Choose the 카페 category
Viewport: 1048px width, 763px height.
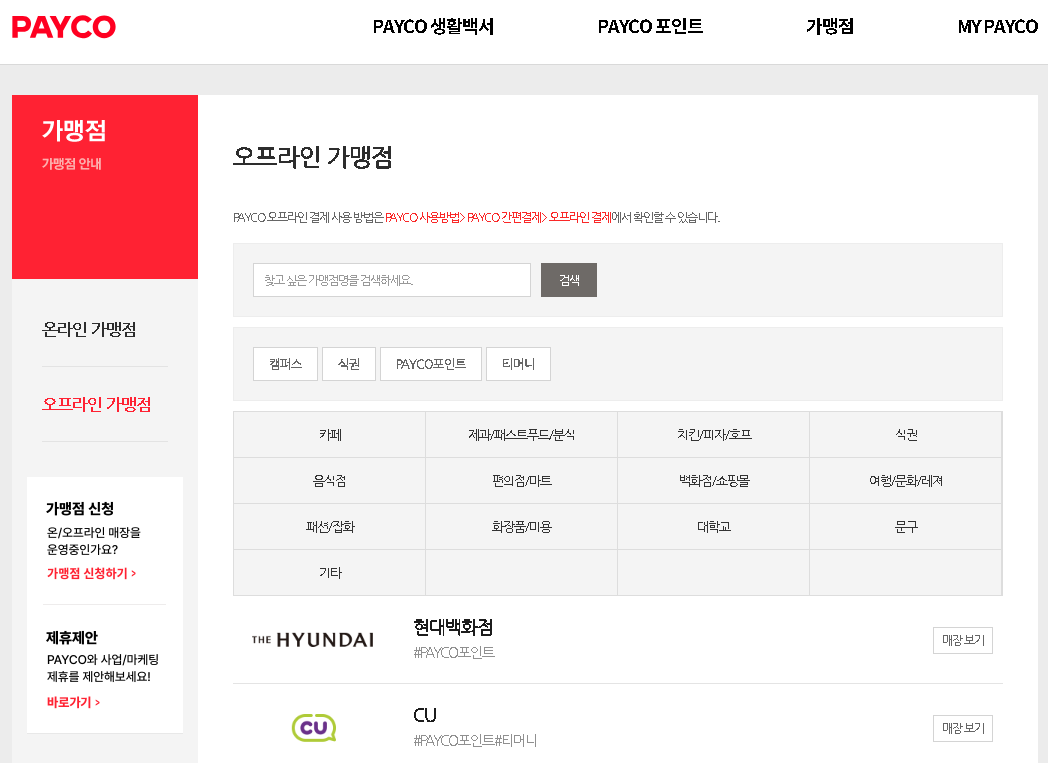click(330, 435)
